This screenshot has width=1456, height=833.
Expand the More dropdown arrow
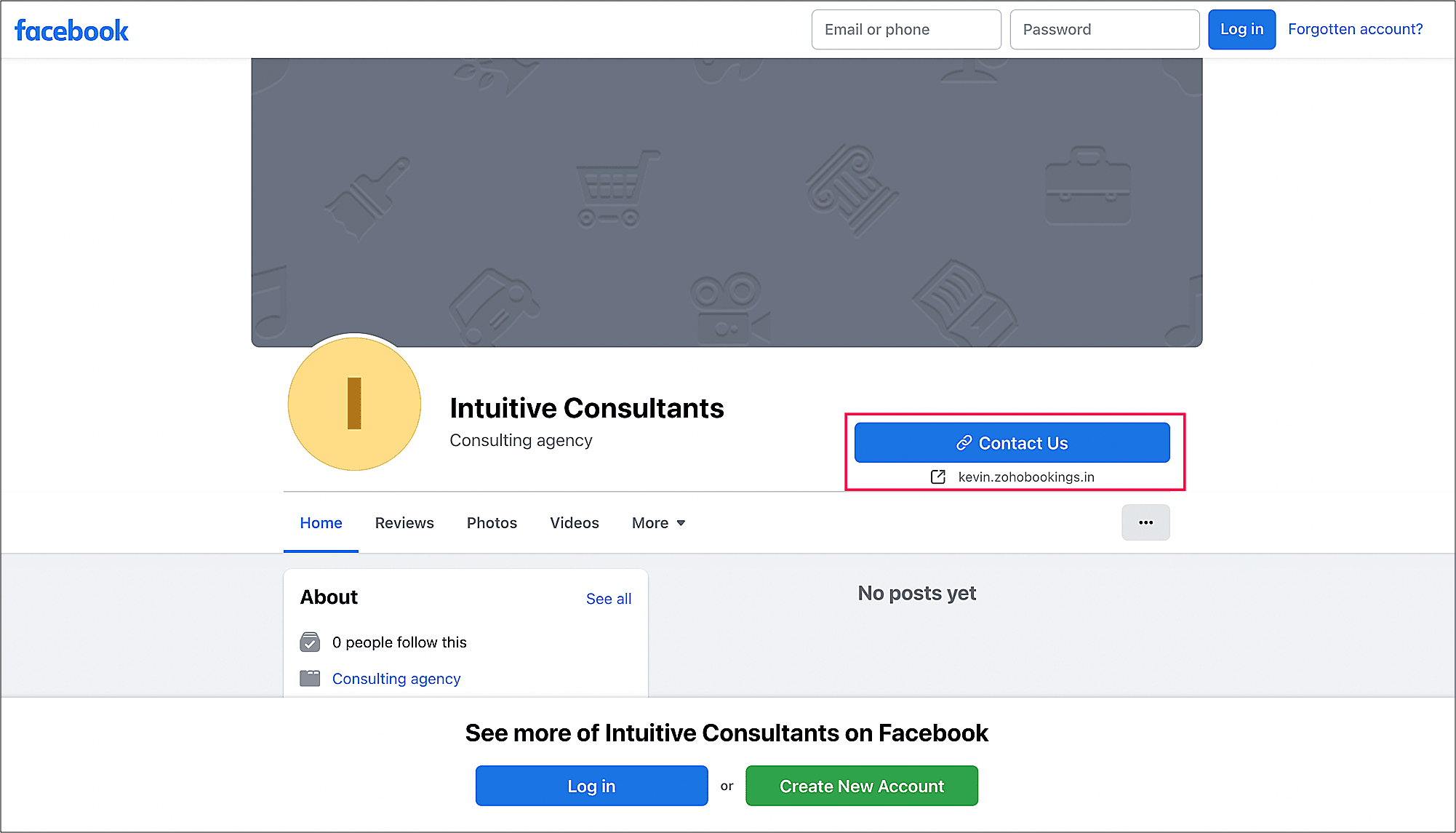681,523
